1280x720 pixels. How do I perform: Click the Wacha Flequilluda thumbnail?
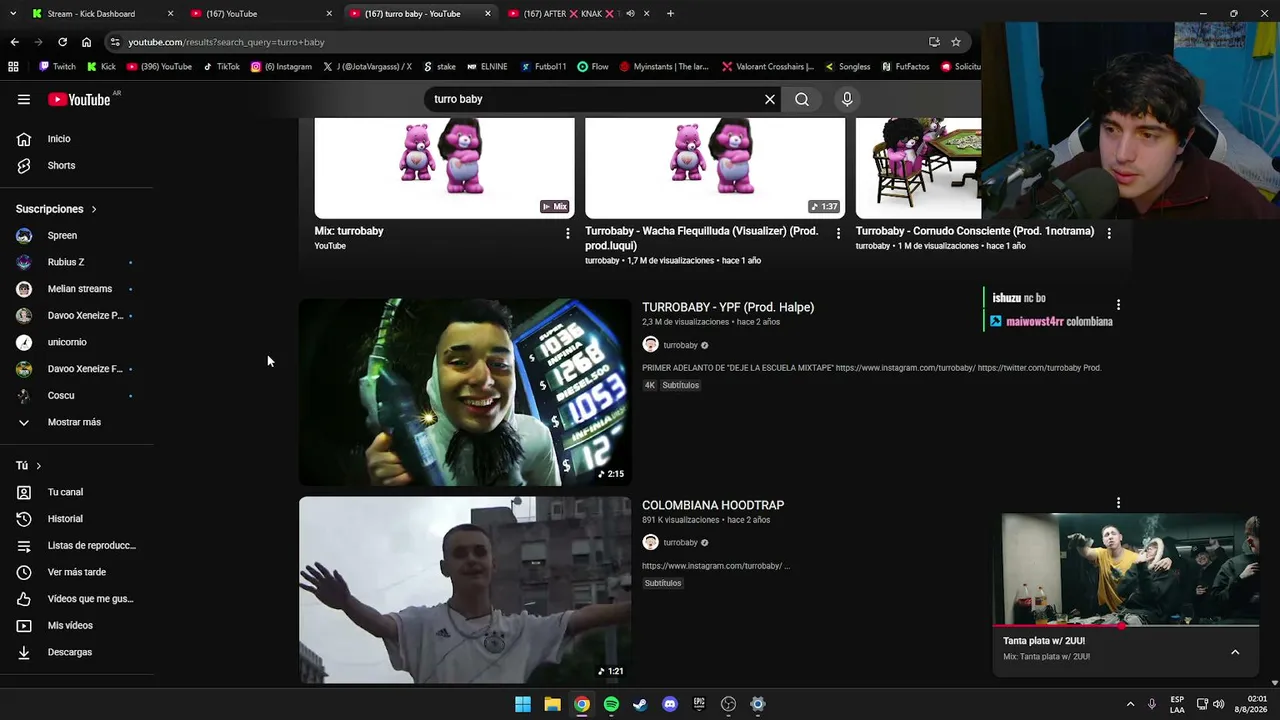[715, 168]
